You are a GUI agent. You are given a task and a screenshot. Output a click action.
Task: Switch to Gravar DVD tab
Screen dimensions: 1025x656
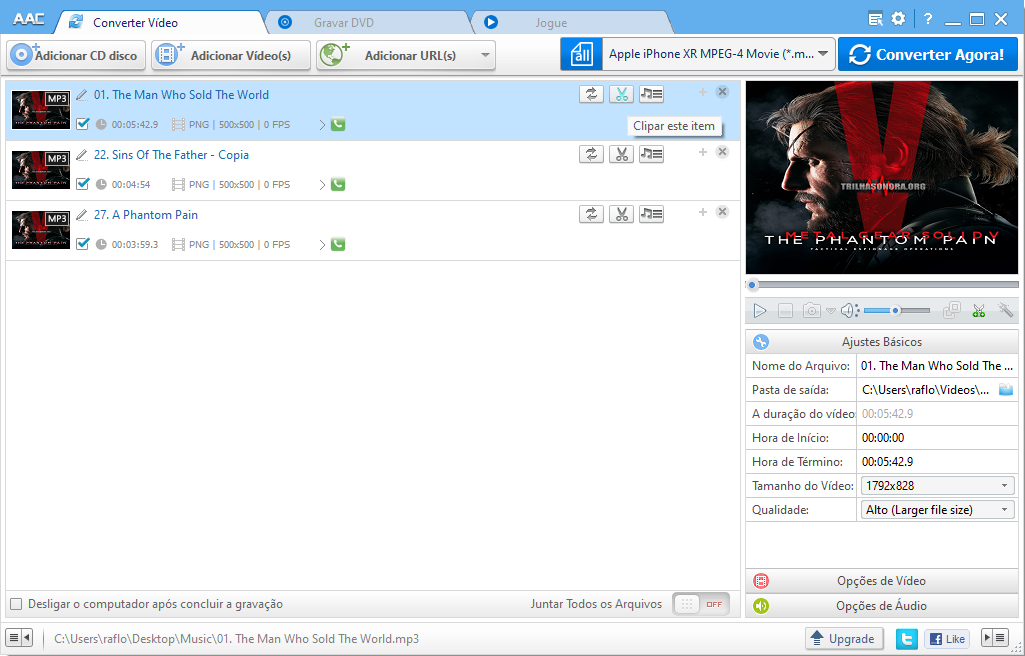tap(343, 22)
